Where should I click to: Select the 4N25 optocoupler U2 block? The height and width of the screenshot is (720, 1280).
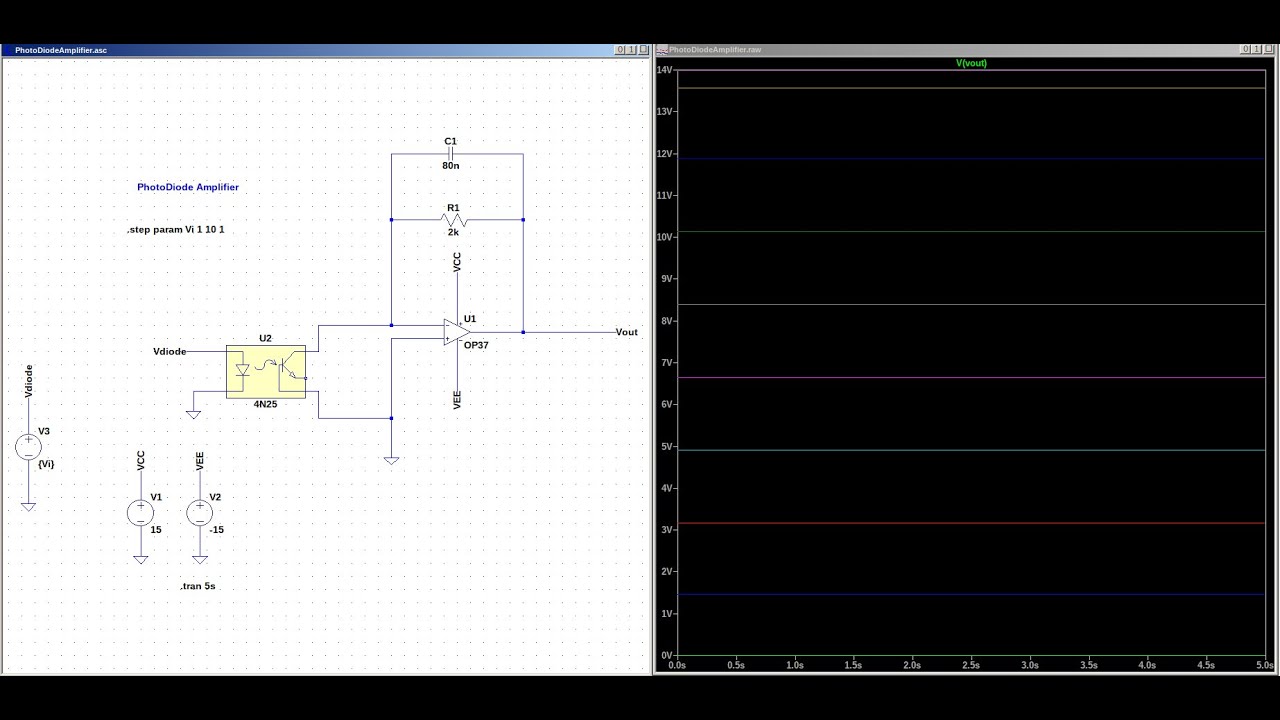click(266, 371)
